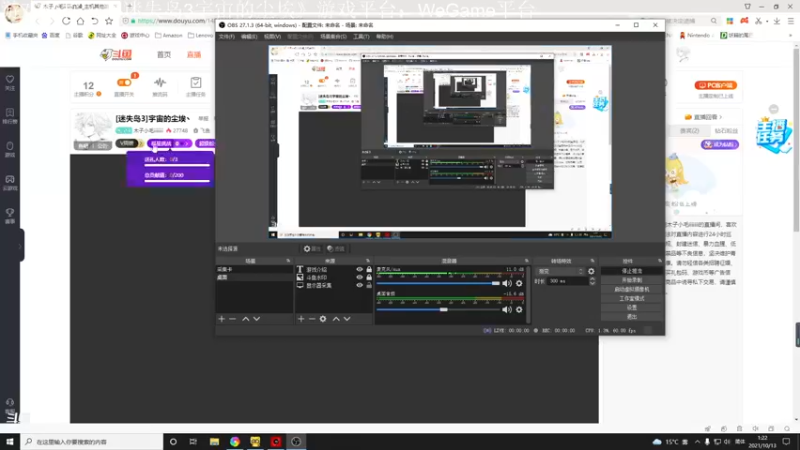Pop out the transitions dock panel icon
This screenshot has height=450, width=800.
[592, 261]
